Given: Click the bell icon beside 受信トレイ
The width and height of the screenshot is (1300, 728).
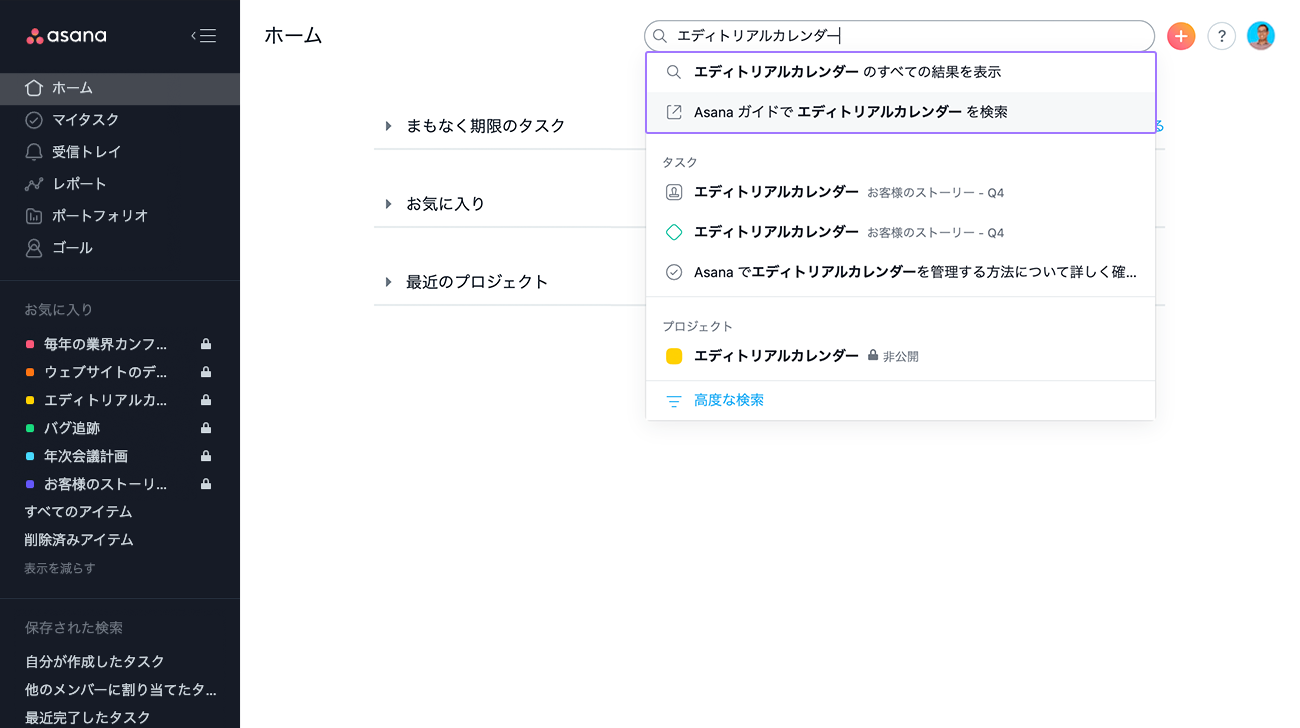Looking at the screenshot, I should point(34,152).
